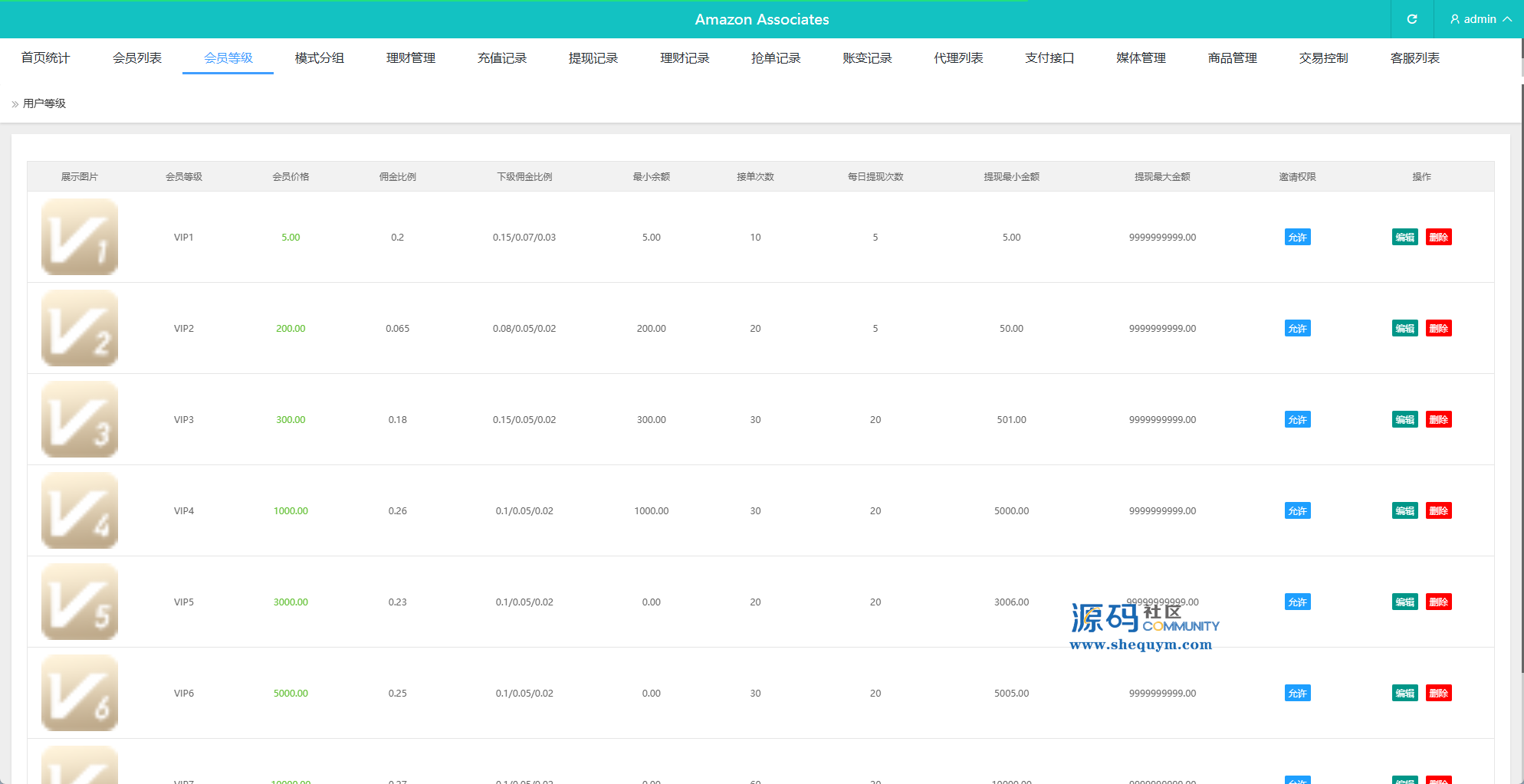Toggle VIP6 invite permission 允许 tag
Image resolution: width=1524 pixels, height=784 pixels.
(x=1297, y=694)
